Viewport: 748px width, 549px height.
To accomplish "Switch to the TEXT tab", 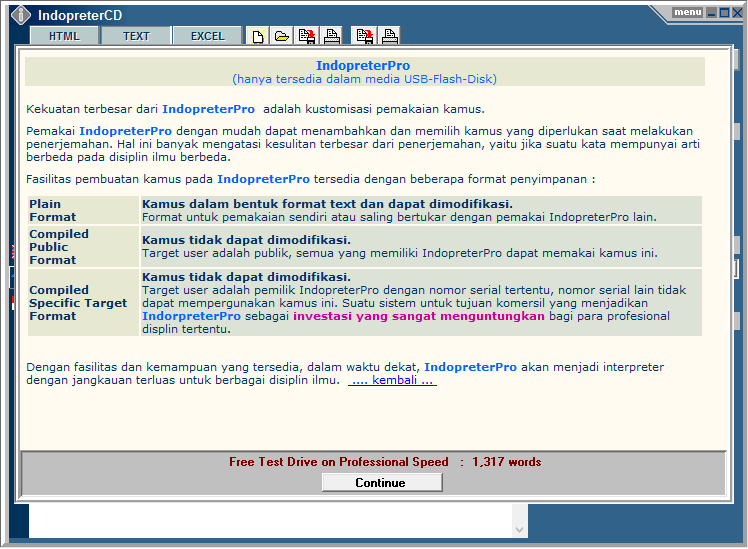I will (136, 36).
